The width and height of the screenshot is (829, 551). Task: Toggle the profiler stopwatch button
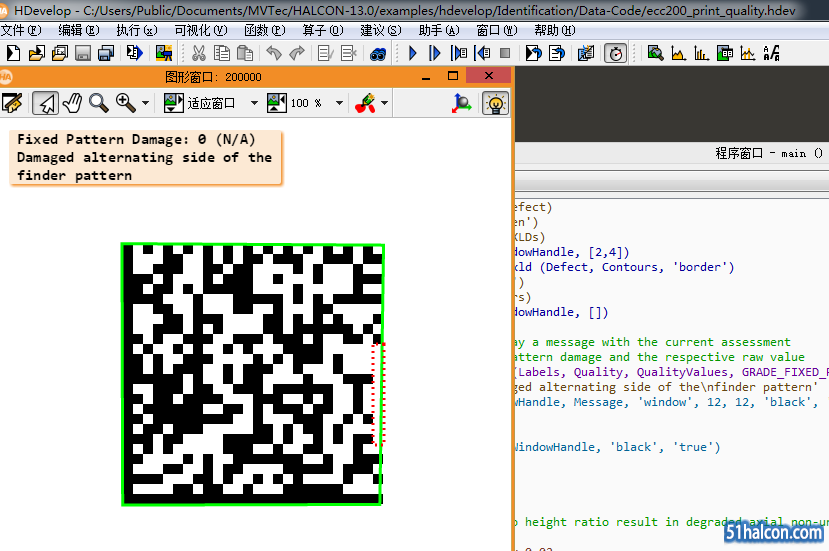click(615, 53)
